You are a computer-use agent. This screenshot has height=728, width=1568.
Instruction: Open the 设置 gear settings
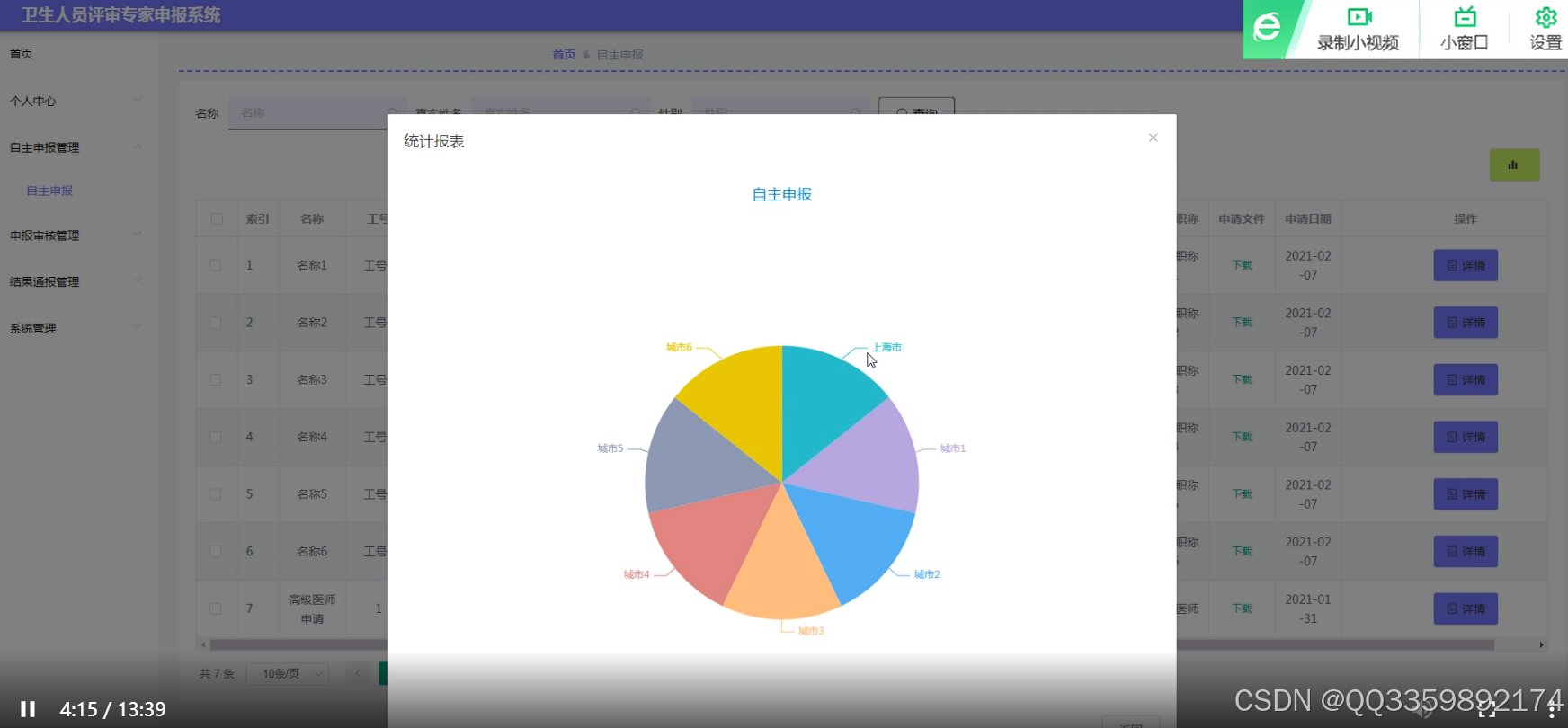click(1546, 29)
